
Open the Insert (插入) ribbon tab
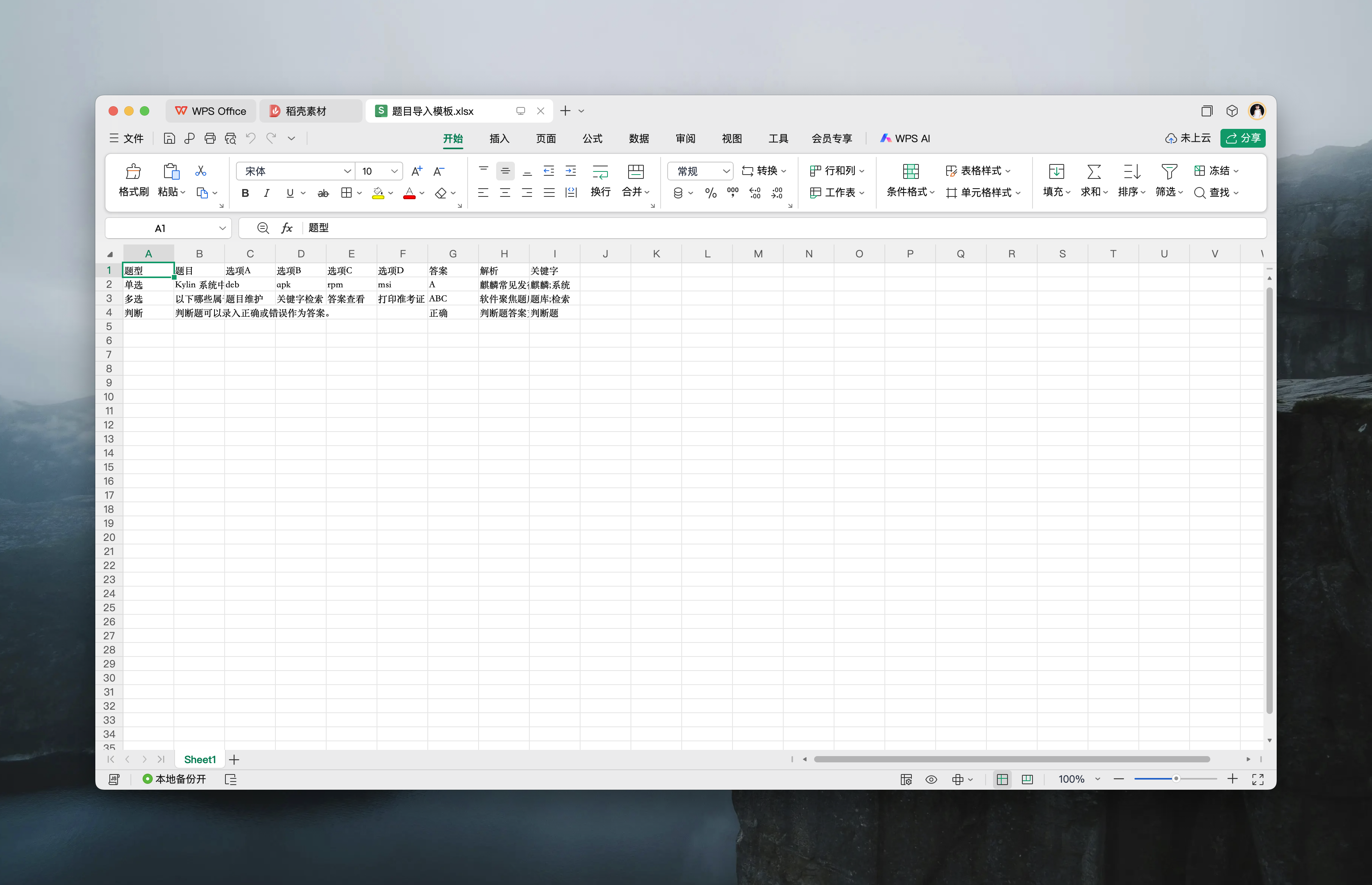[499, 139]
